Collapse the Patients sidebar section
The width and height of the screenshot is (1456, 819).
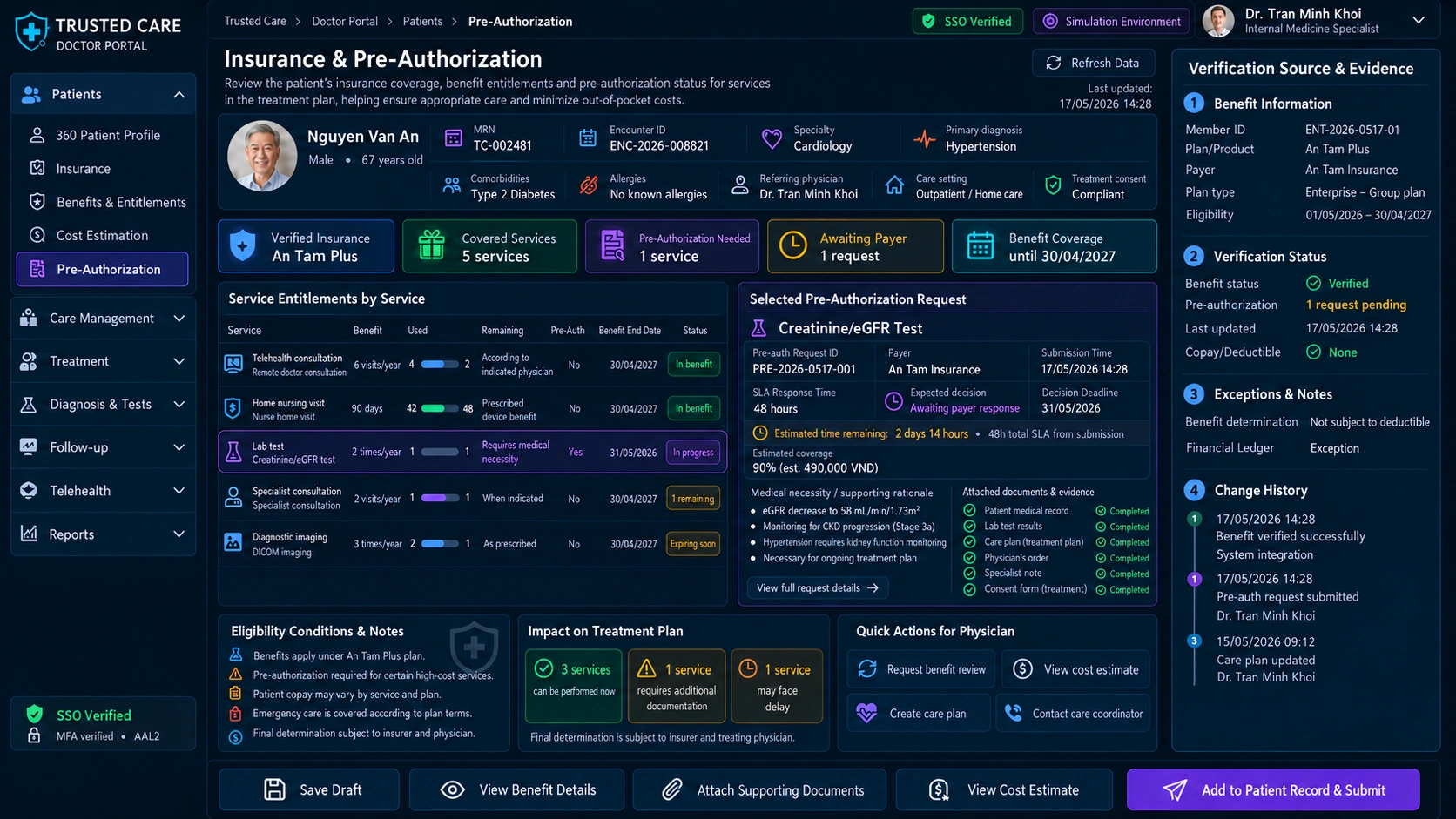coord(179,94)
